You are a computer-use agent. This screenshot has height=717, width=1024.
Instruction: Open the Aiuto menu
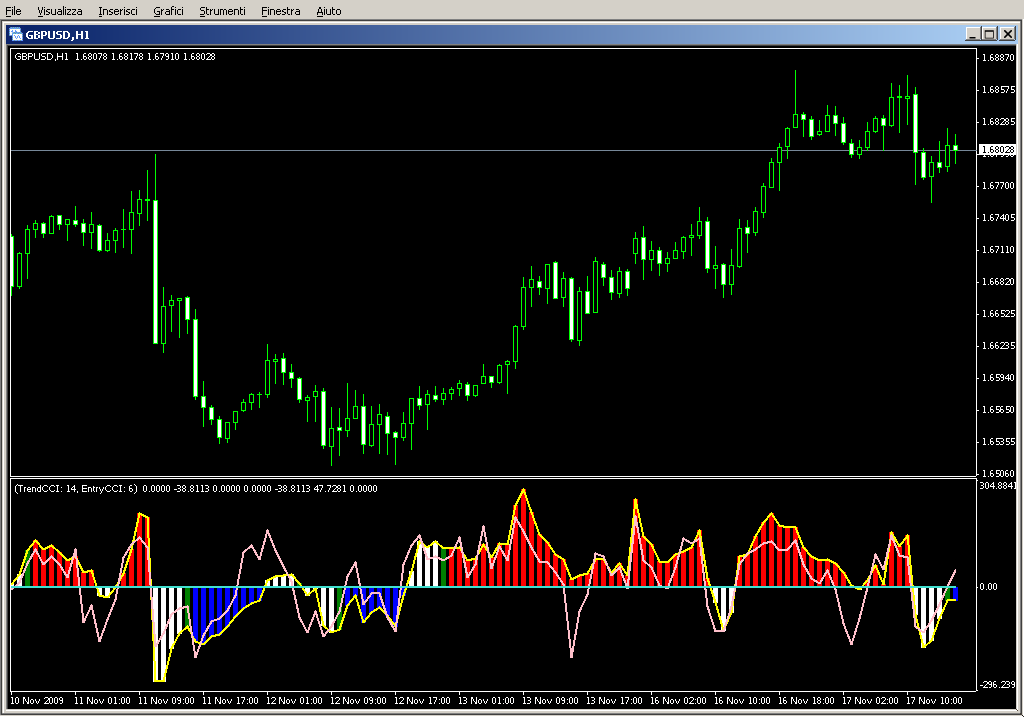[329, 11]
